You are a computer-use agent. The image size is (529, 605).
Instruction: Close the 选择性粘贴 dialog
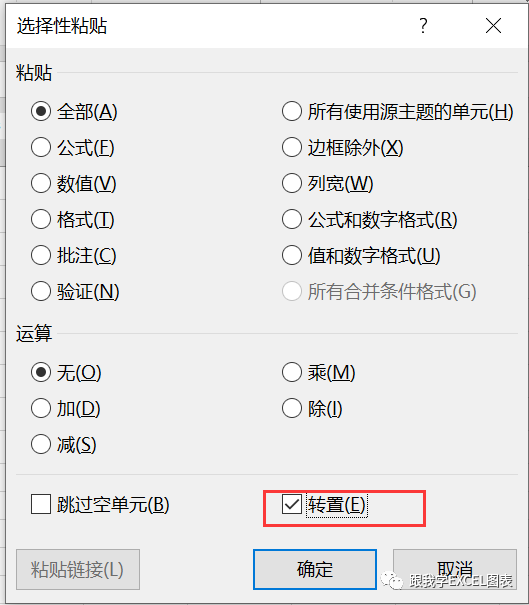493,26
